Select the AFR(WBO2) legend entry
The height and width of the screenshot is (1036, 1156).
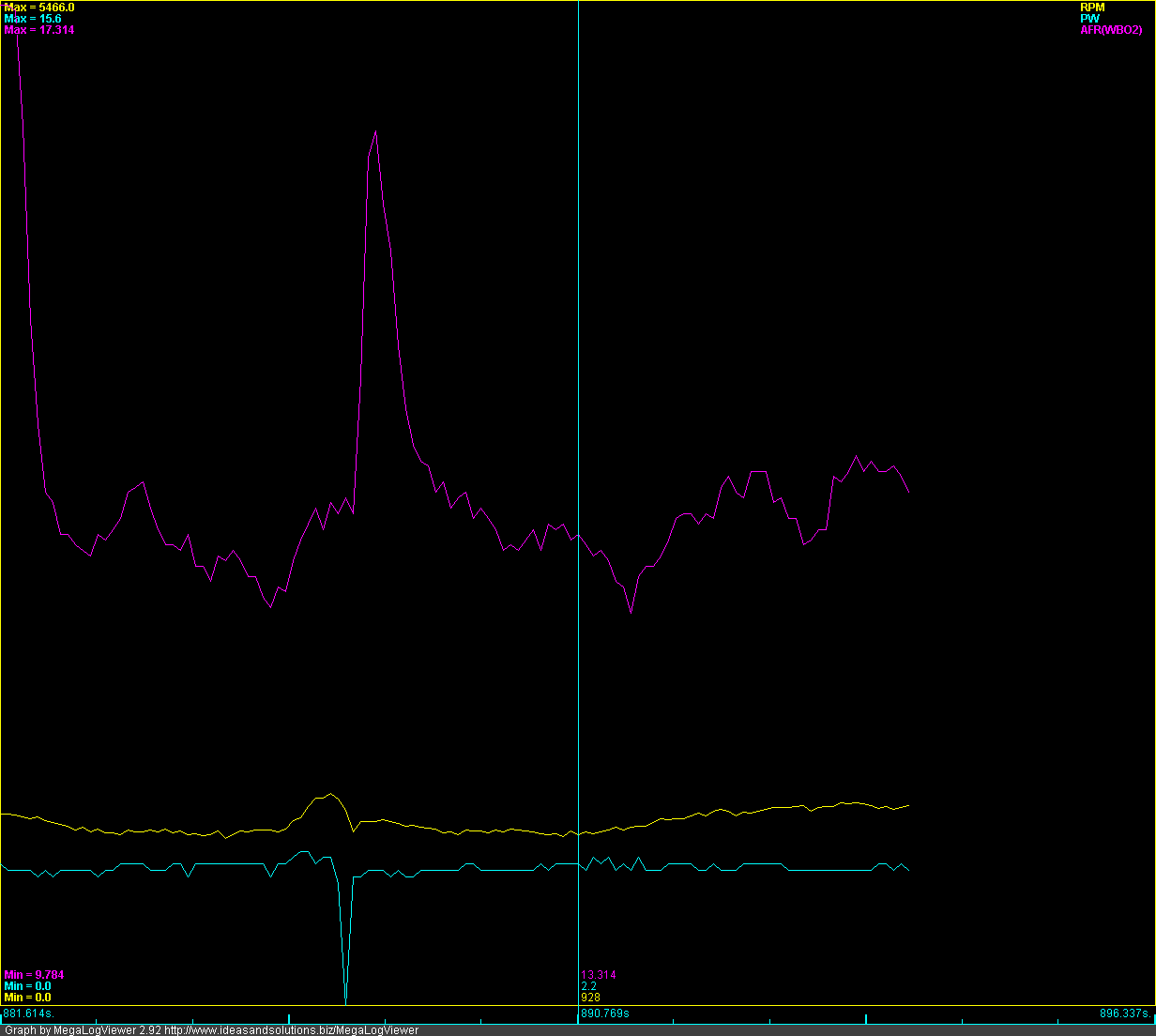(1111, 30)
